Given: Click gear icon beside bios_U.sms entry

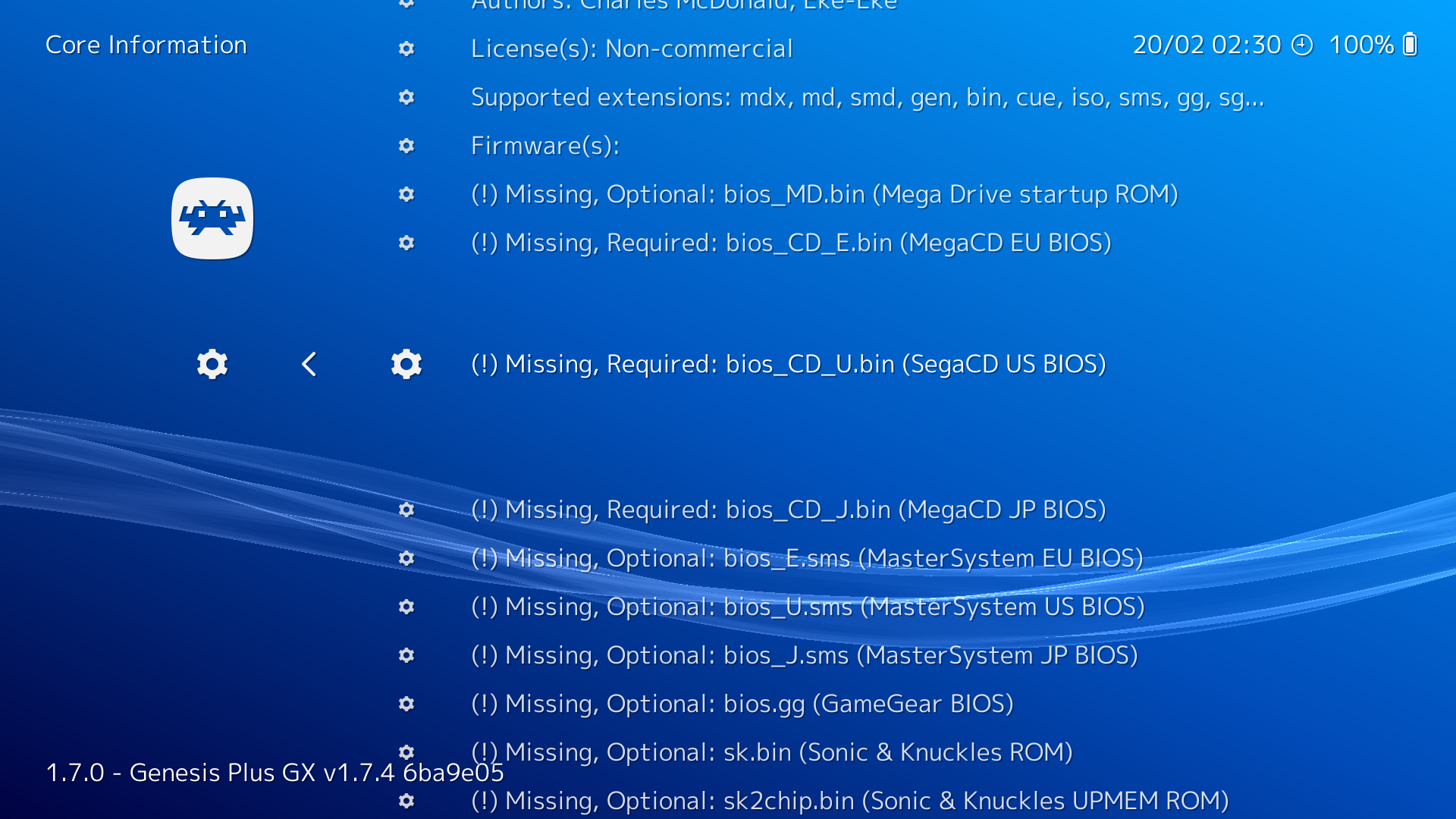Looking at the screenshot, I should coord(406,607).
